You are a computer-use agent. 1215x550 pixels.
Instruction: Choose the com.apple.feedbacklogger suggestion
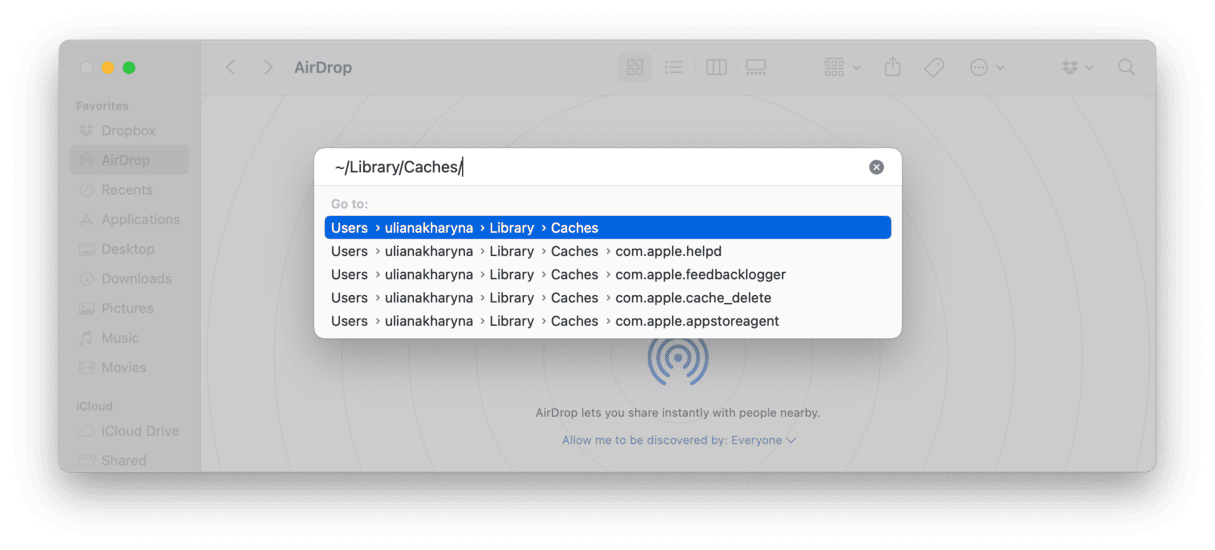click(x=608, y=274)
